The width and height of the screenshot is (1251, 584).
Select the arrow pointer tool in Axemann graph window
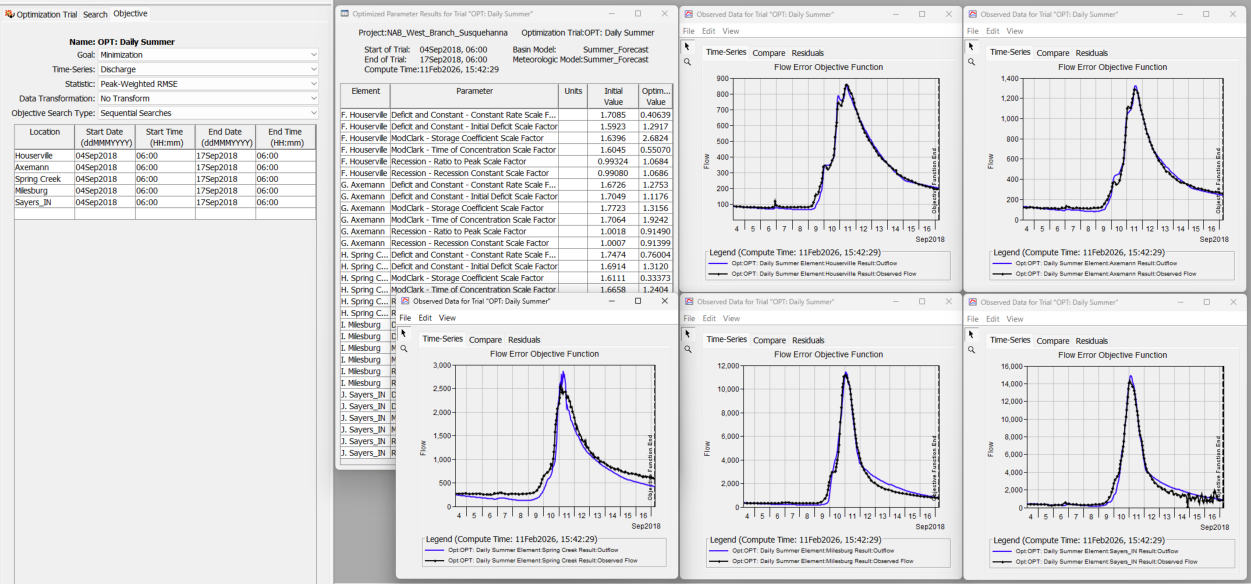pyautogui.click(x=972, y=46)
